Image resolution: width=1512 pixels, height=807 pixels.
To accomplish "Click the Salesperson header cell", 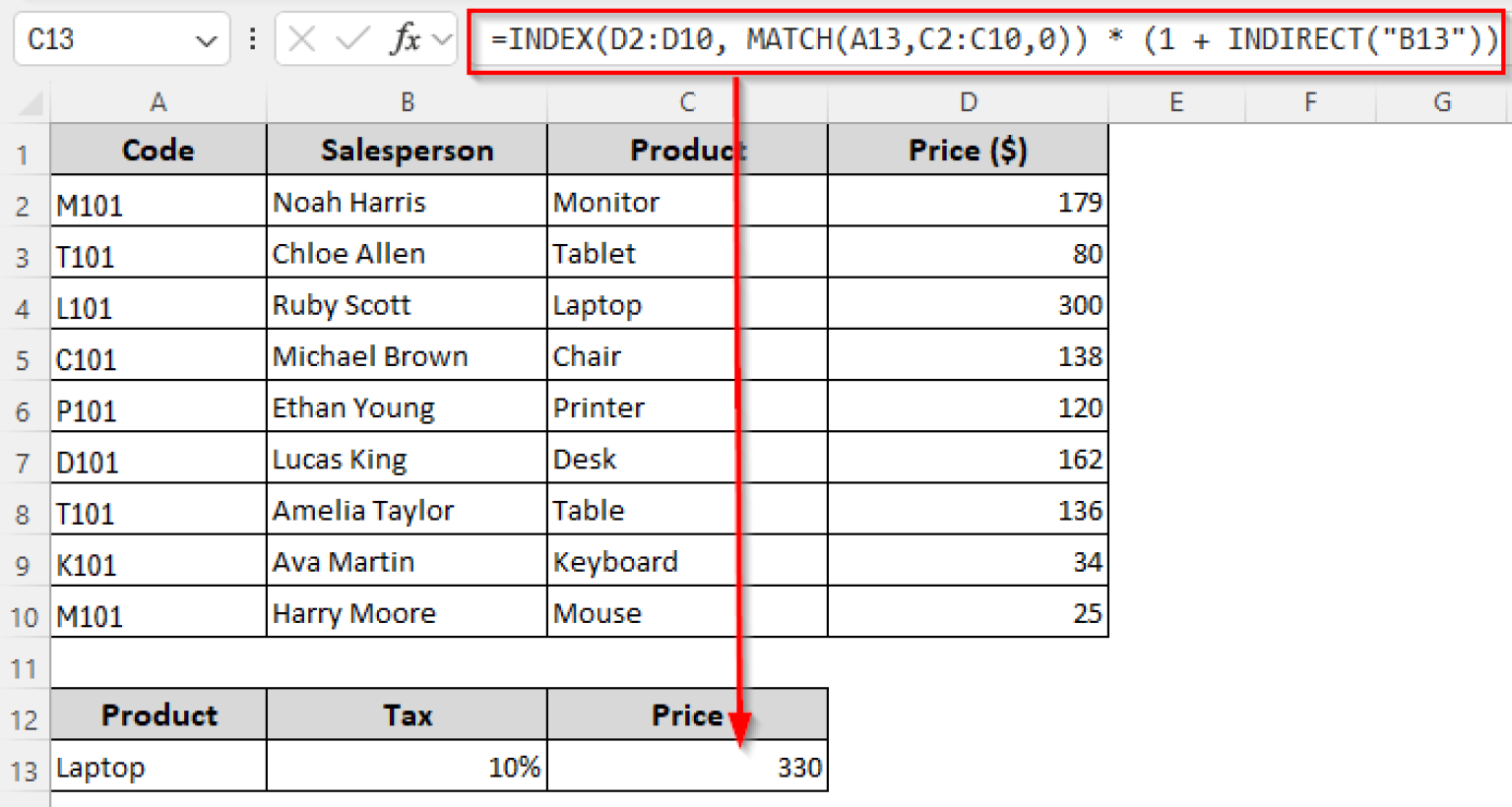I will point(407,151).
